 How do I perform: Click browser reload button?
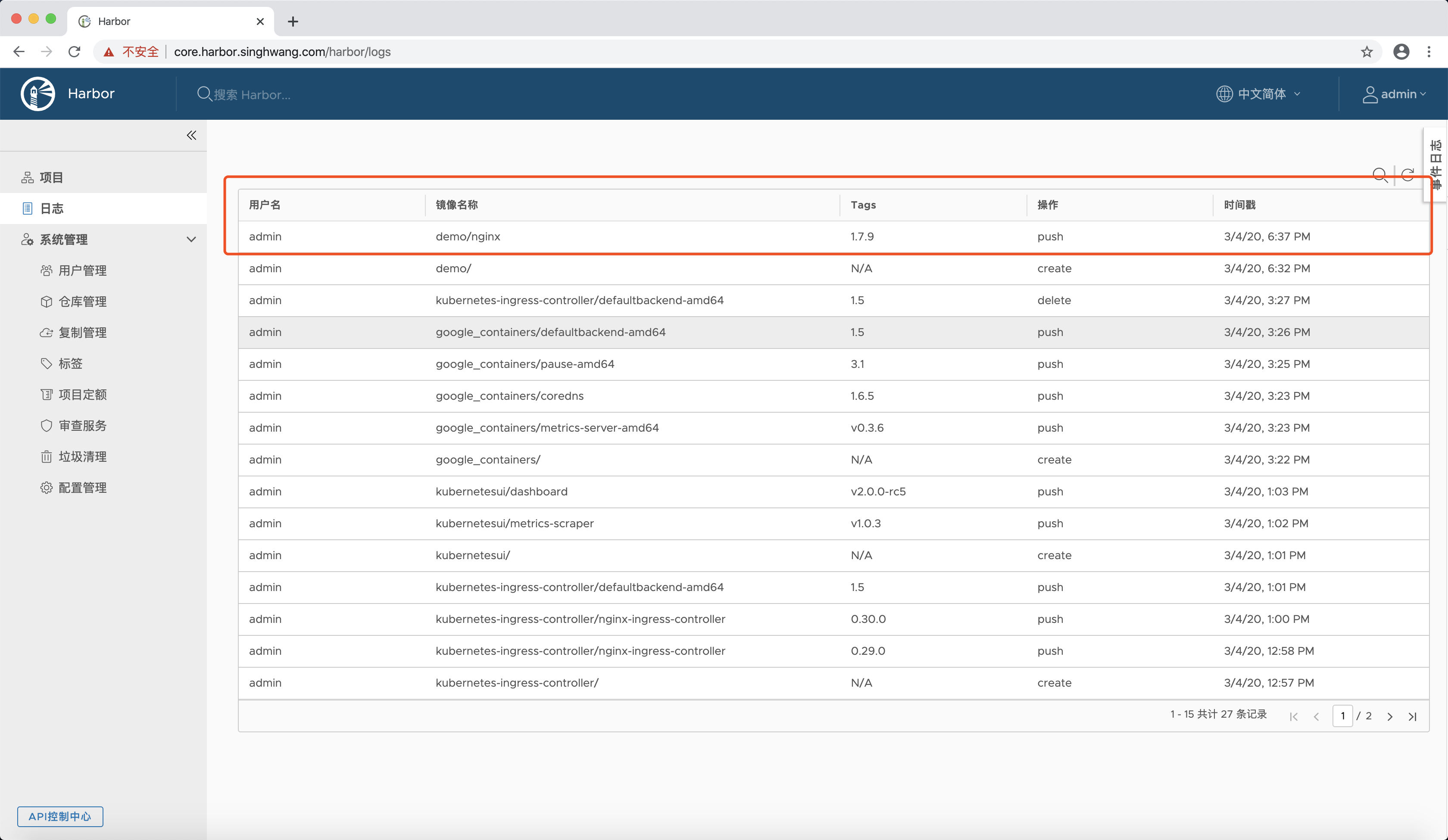pos(74,52)
